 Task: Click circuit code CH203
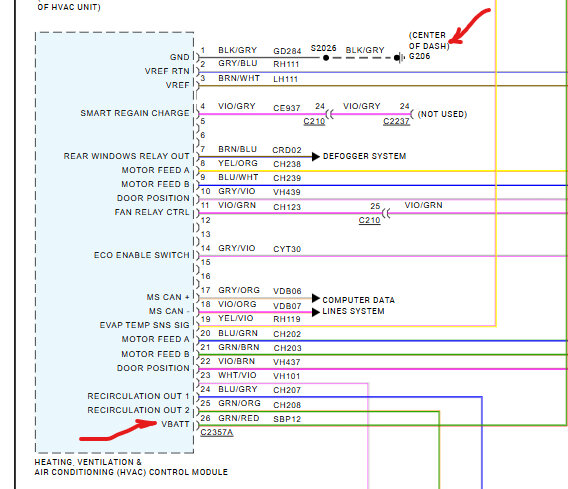[x=288, y=348]
